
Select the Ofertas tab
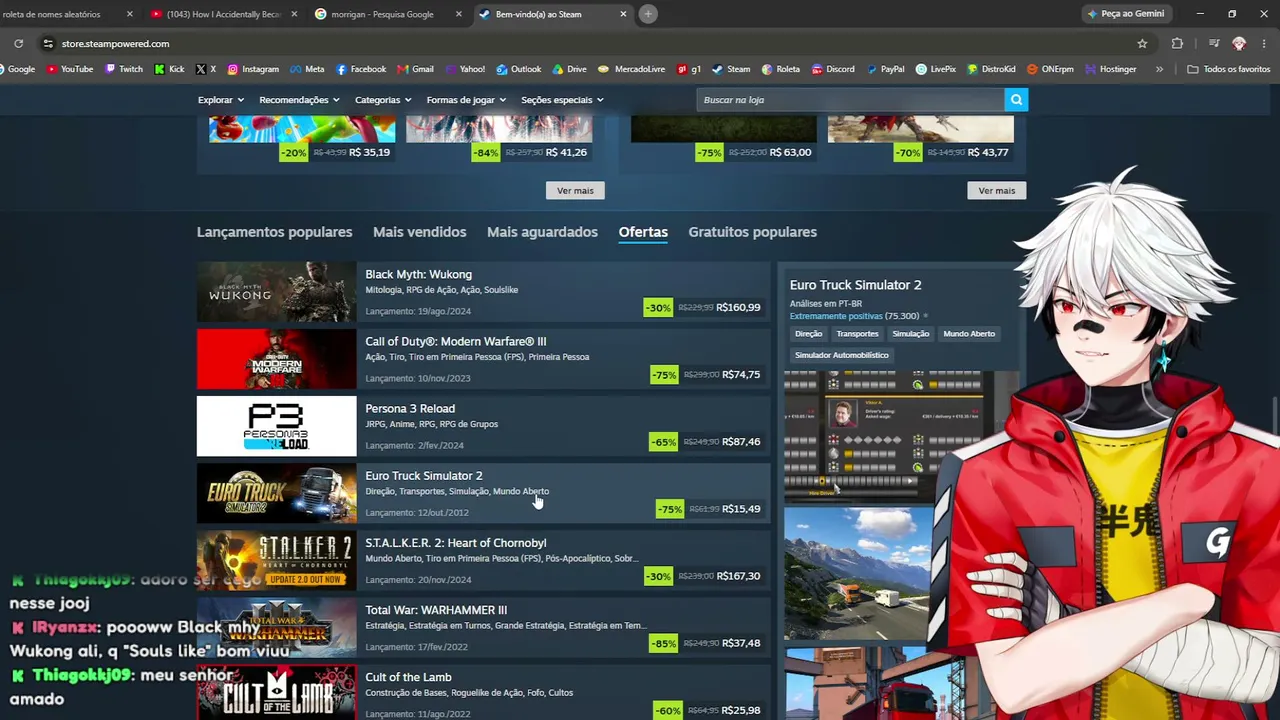643,232
